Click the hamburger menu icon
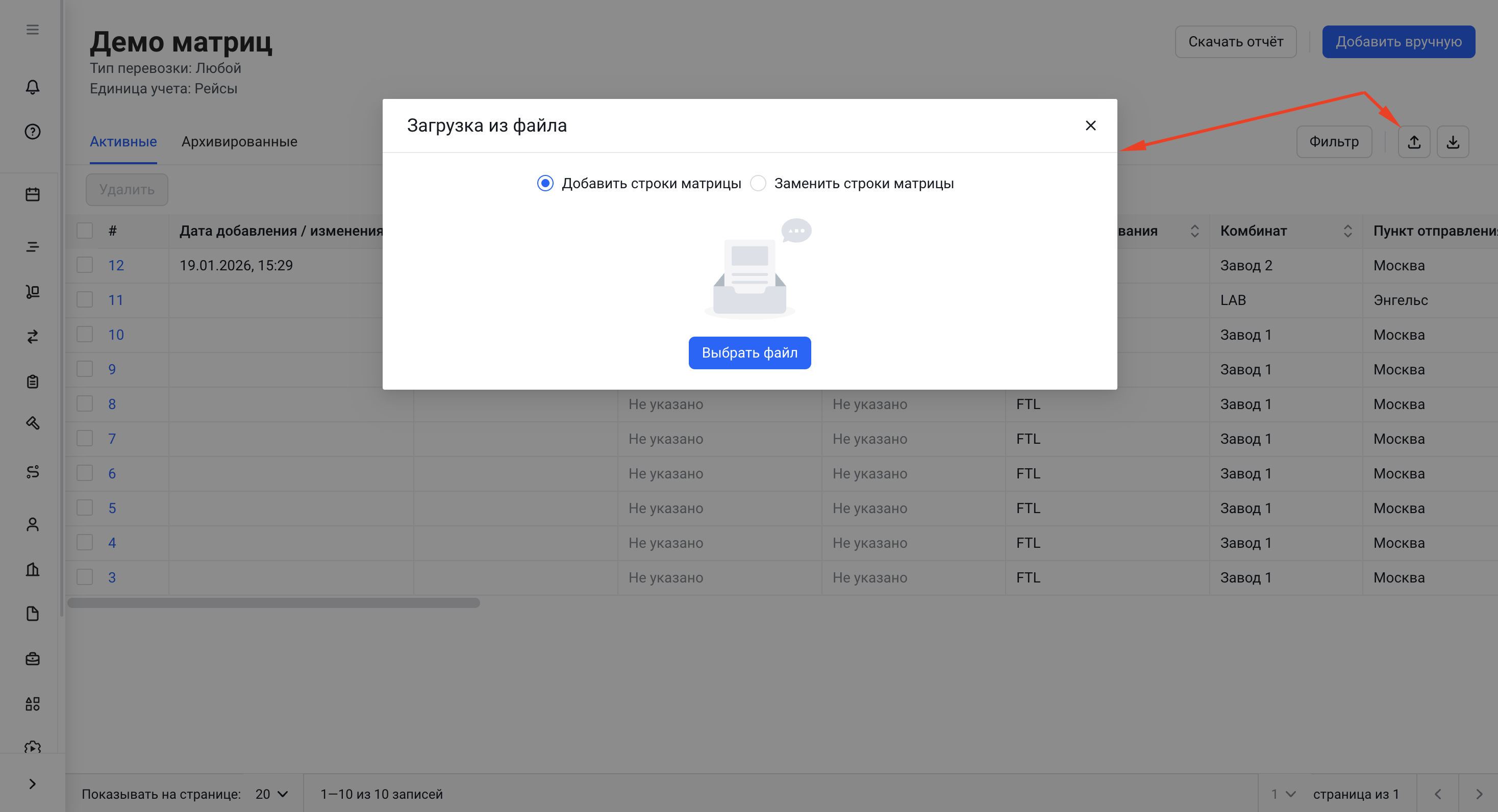The height and width of the screenshot is (812, 1498). click(x=33, y=30)
